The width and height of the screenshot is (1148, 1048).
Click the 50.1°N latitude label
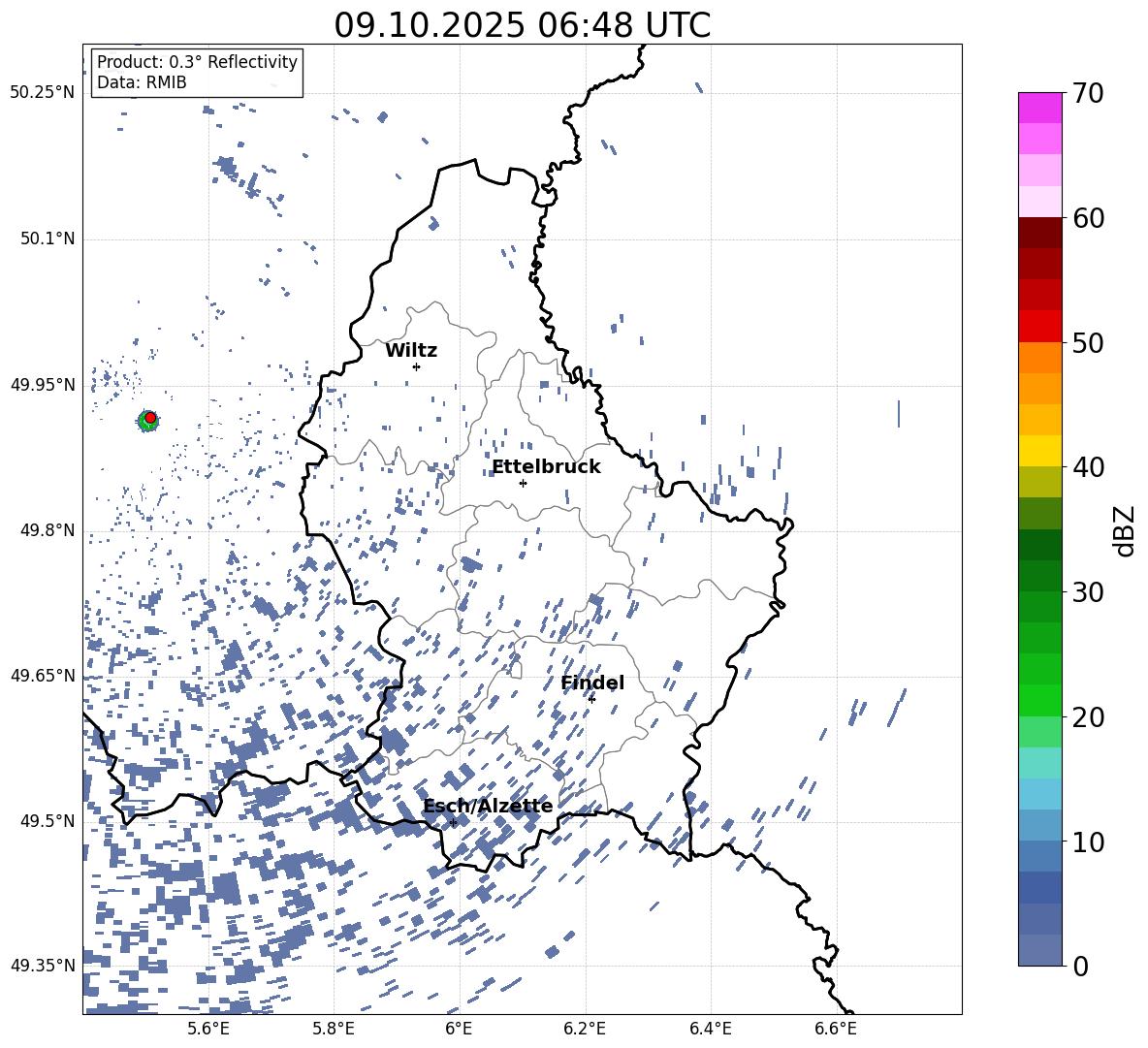[48, 238]
